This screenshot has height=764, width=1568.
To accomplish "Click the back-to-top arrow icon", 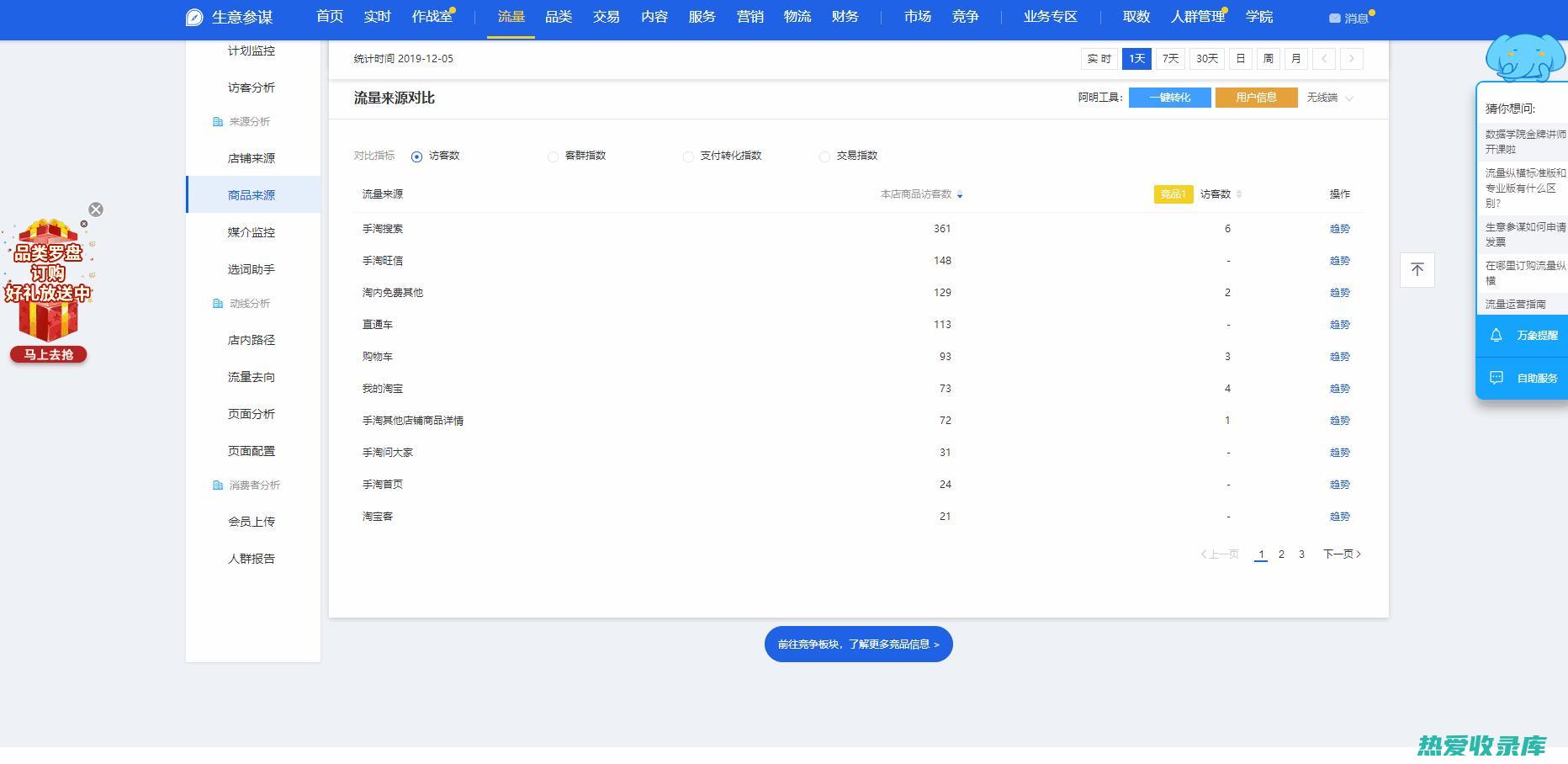I will click(1417, 269).
